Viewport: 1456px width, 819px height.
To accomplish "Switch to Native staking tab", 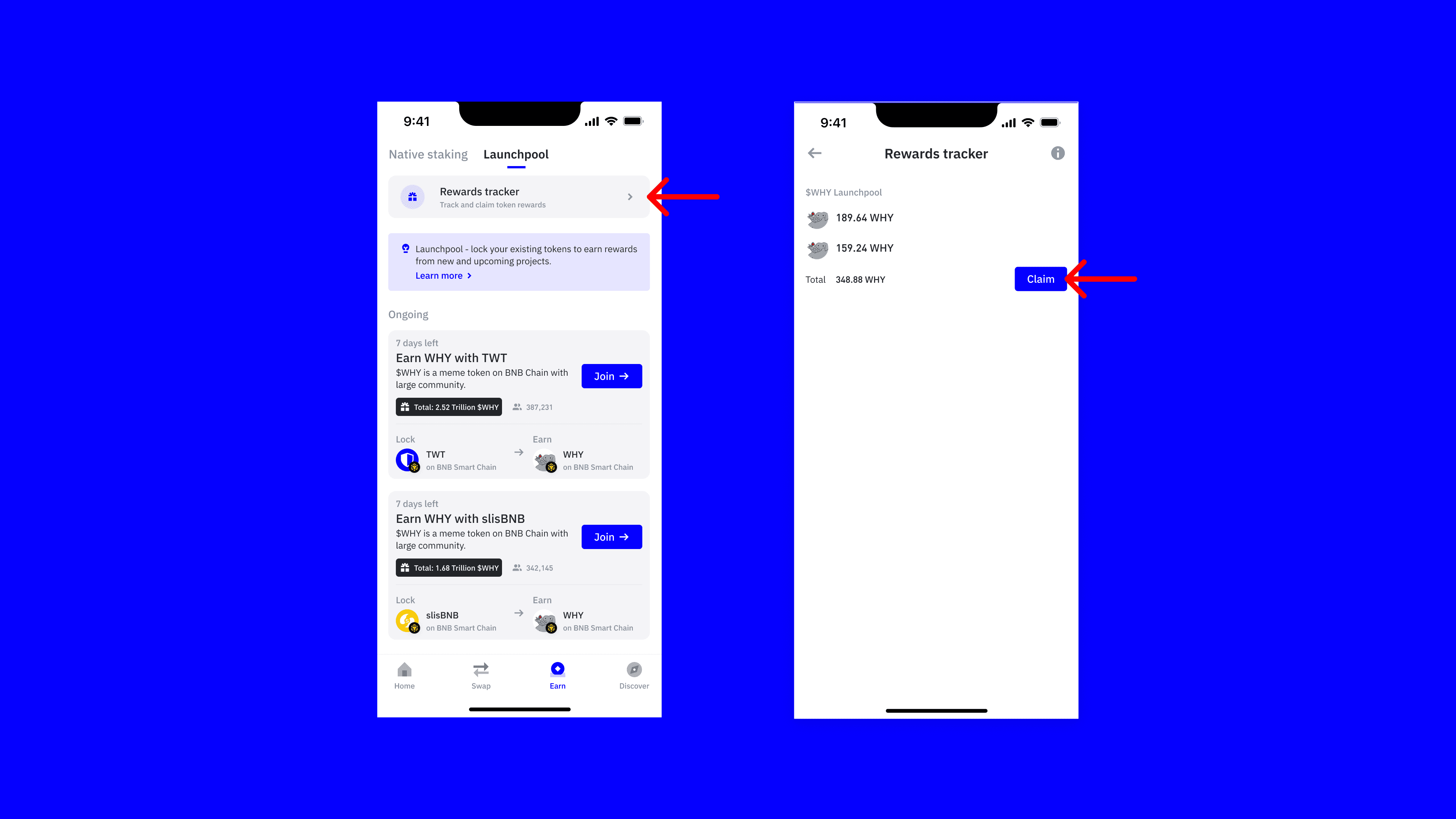I will pyautogui.click(x=428, y=154).
